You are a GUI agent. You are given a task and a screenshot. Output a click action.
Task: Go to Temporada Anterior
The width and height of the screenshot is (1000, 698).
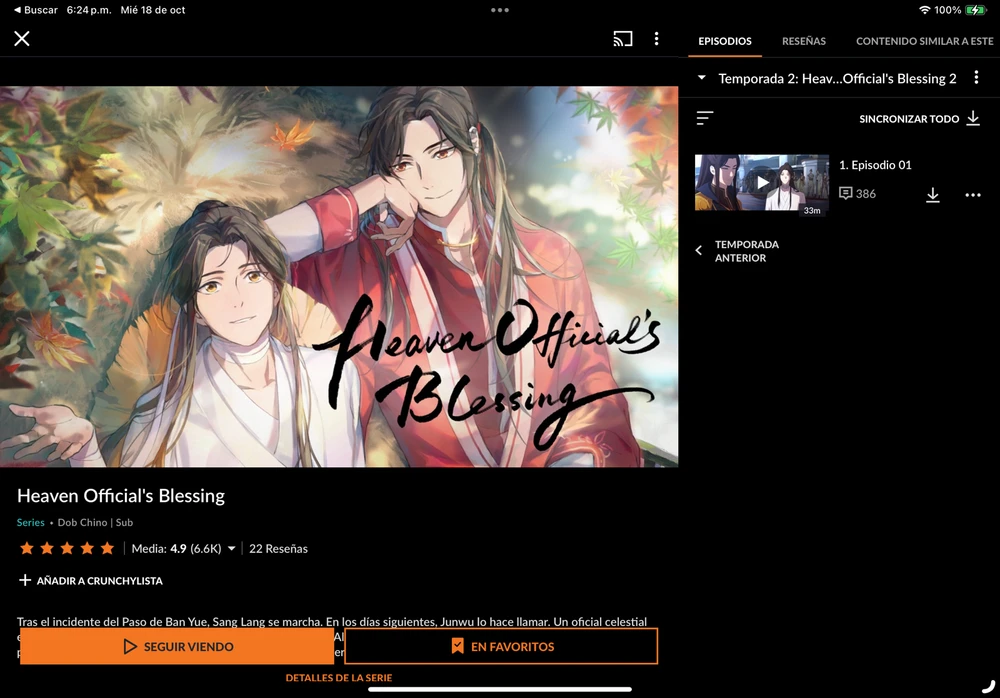click(738, 251)
